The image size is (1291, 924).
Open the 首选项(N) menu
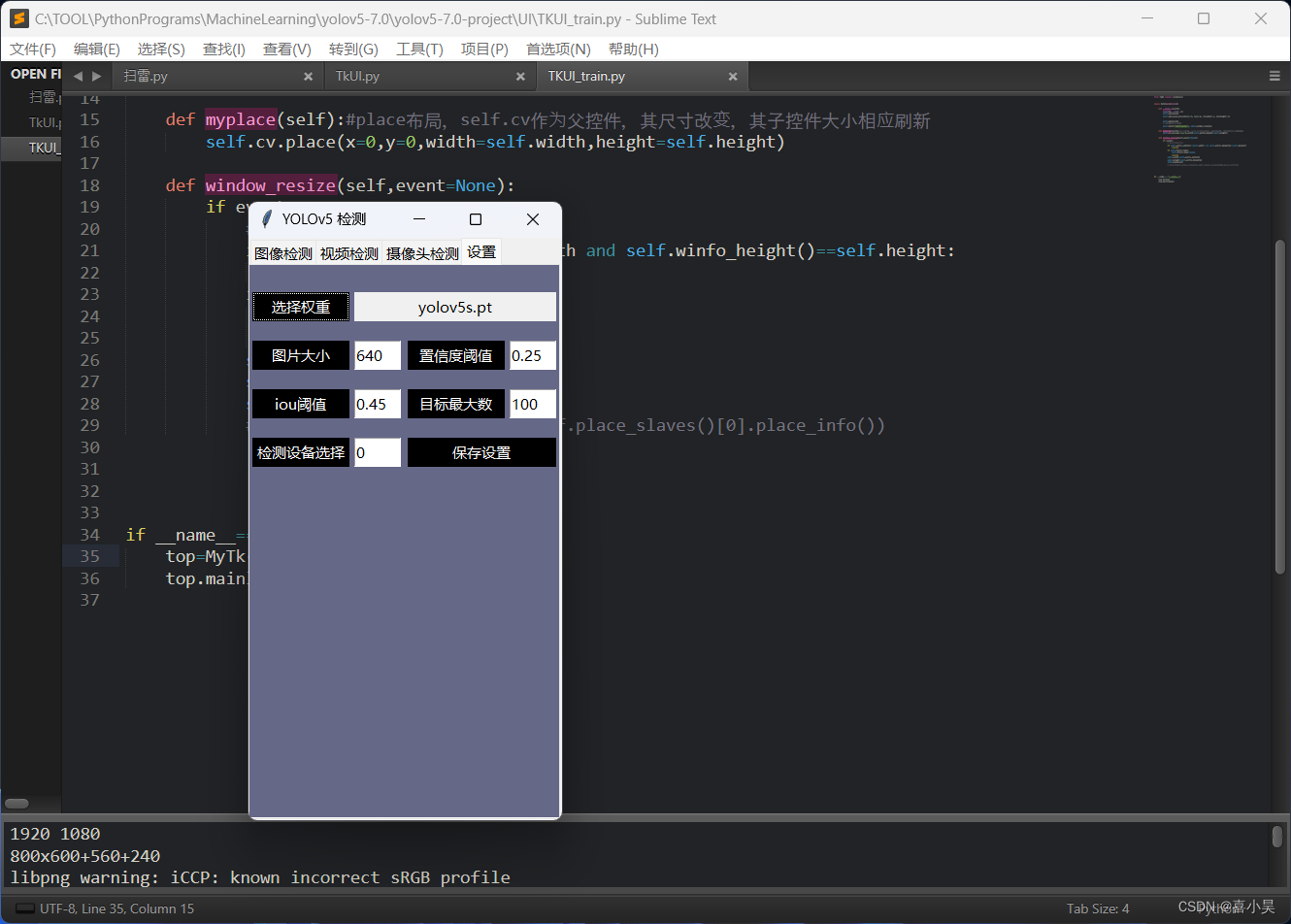tap(558, 49)
